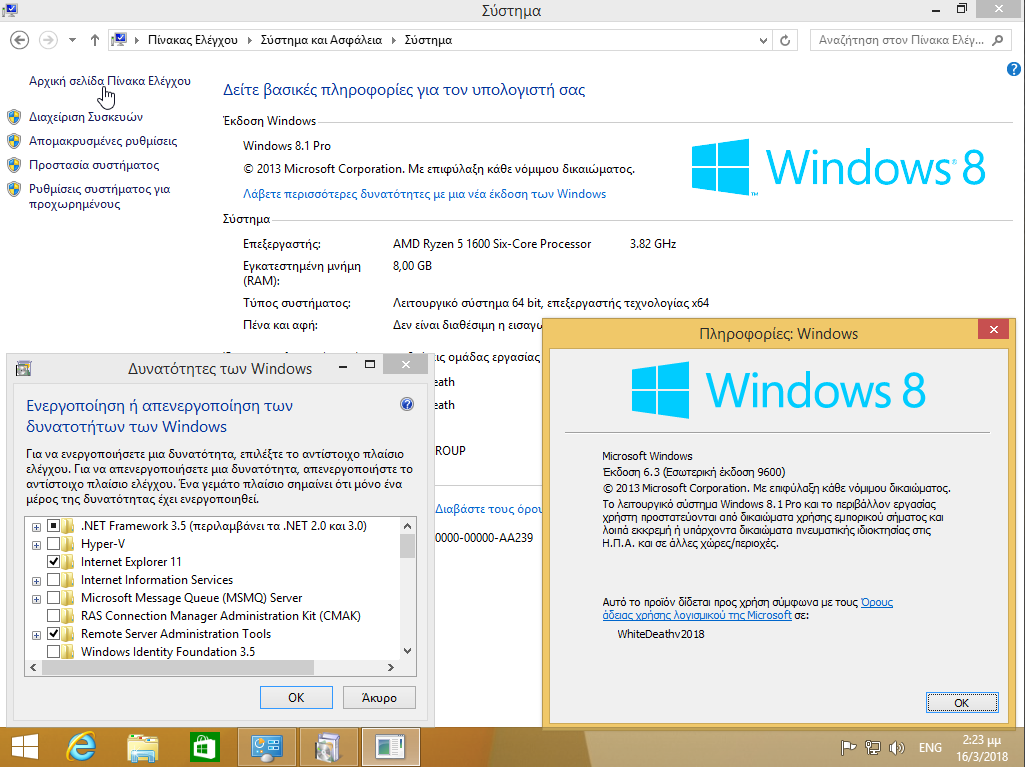Uncheck the Internet Explorer 11 checkbox

54,562
